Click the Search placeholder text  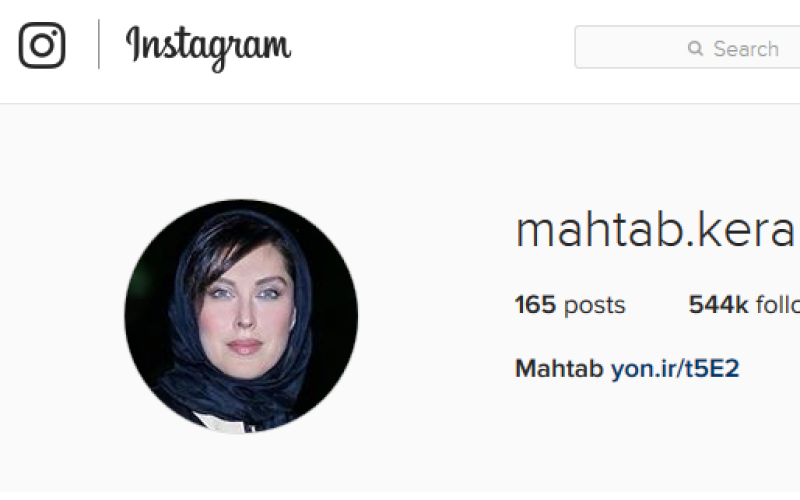click(x=746, y=49)
